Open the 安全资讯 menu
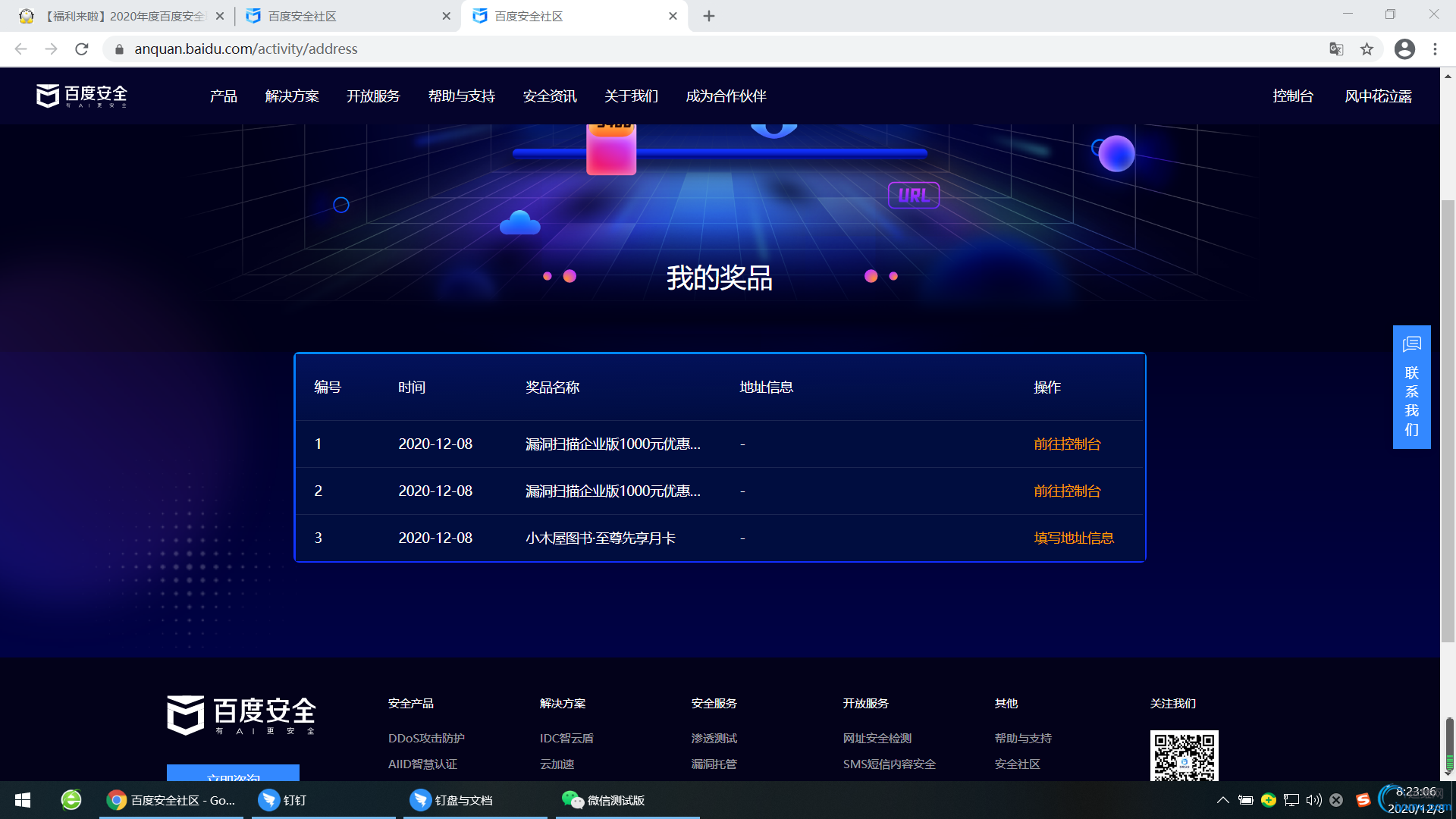The image size is (1456, 819). [550, 96]
